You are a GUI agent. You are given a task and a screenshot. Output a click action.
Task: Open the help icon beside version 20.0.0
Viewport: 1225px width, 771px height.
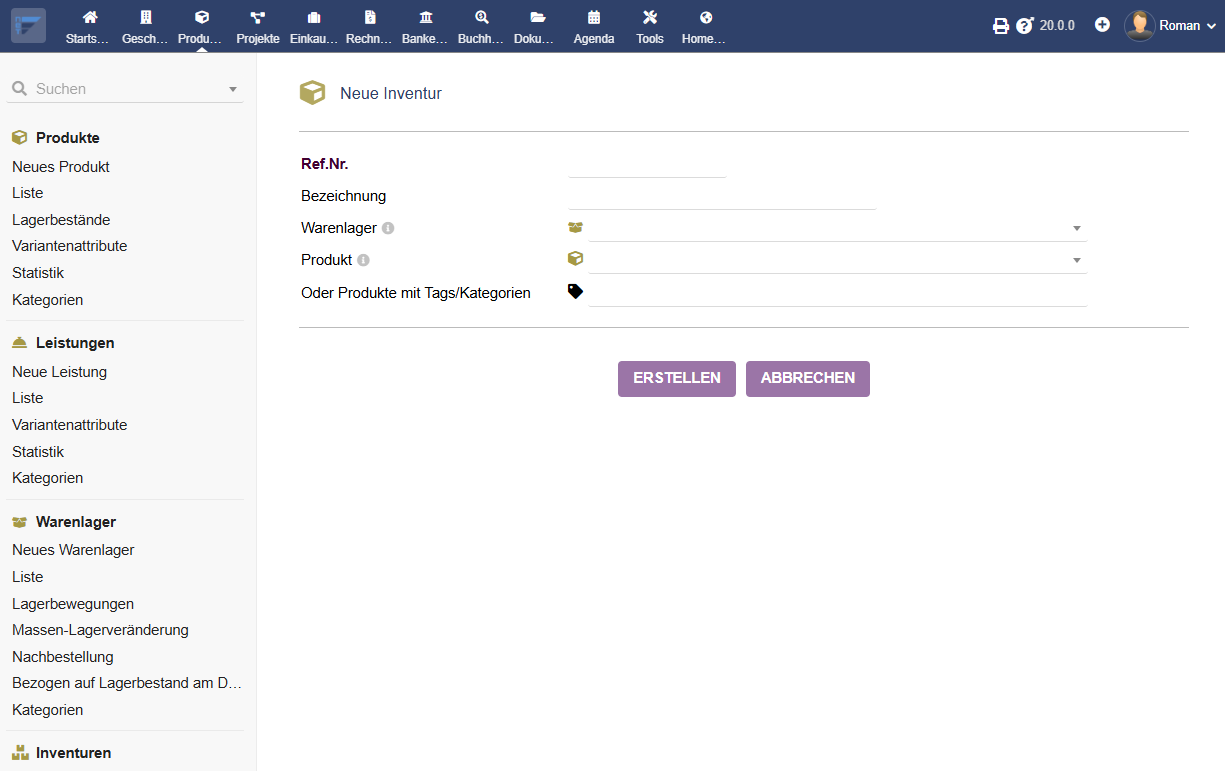click(x=1024, y=26)
